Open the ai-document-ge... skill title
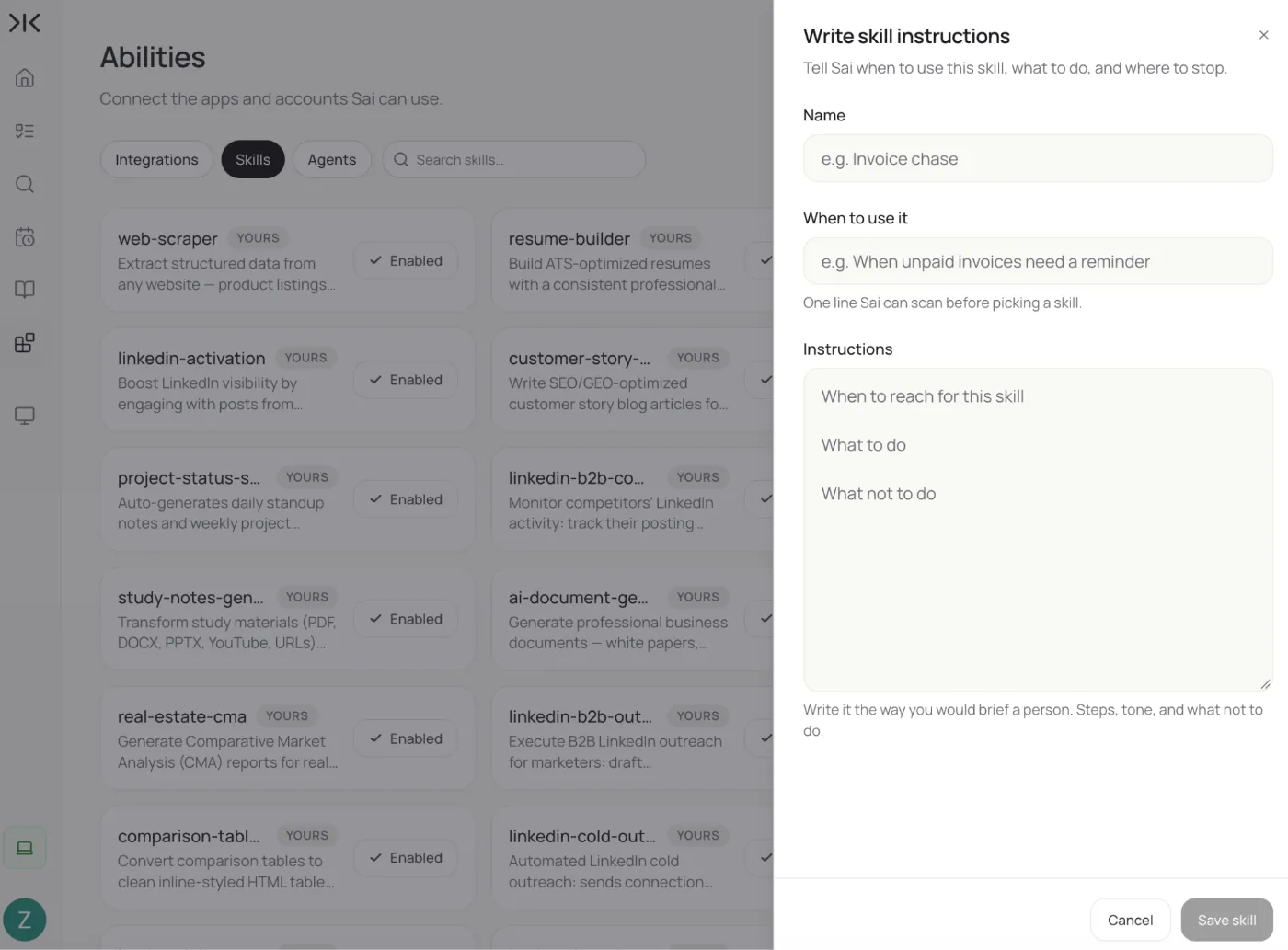1288x950 pixels. (x=578, y=597)
